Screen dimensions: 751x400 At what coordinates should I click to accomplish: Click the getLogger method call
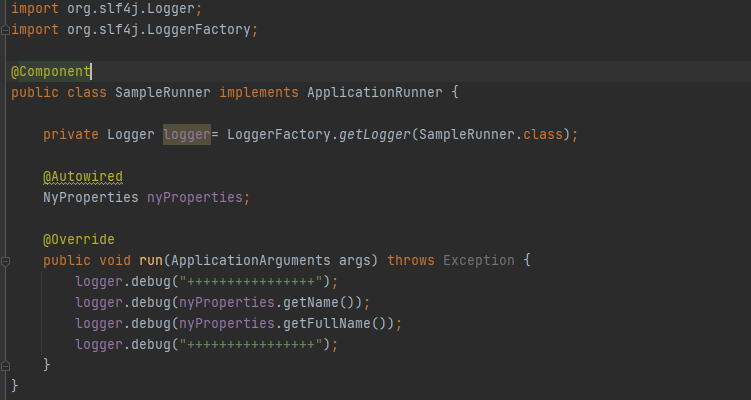(375, 135)
